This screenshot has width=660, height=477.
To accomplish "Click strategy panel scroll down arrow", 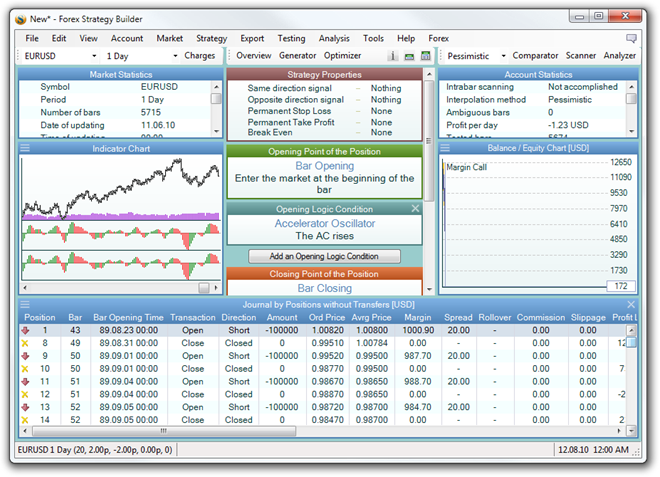I will click(x=429, y=289).
